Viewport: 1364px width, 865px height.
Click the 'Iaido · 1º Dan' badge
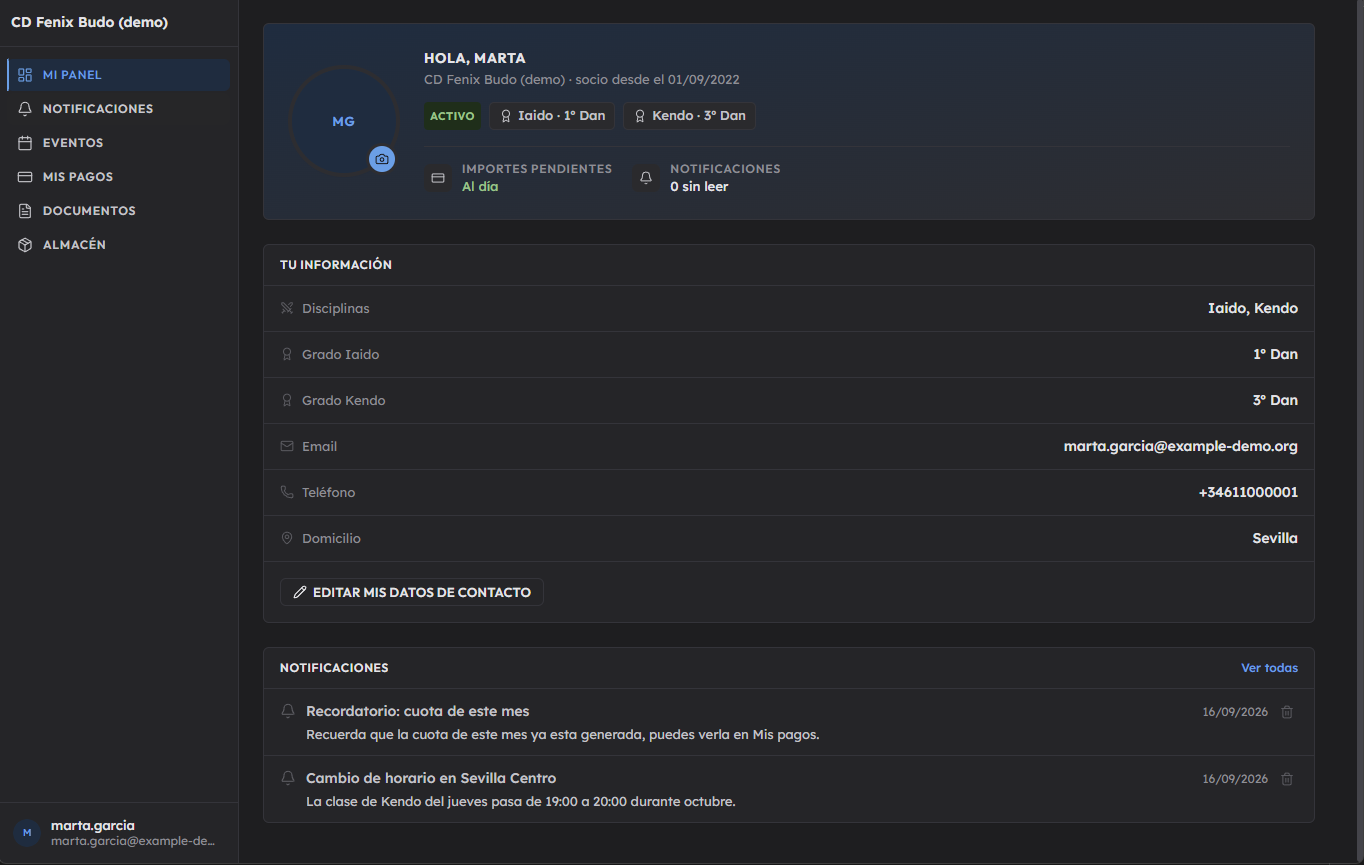(552, 116)
